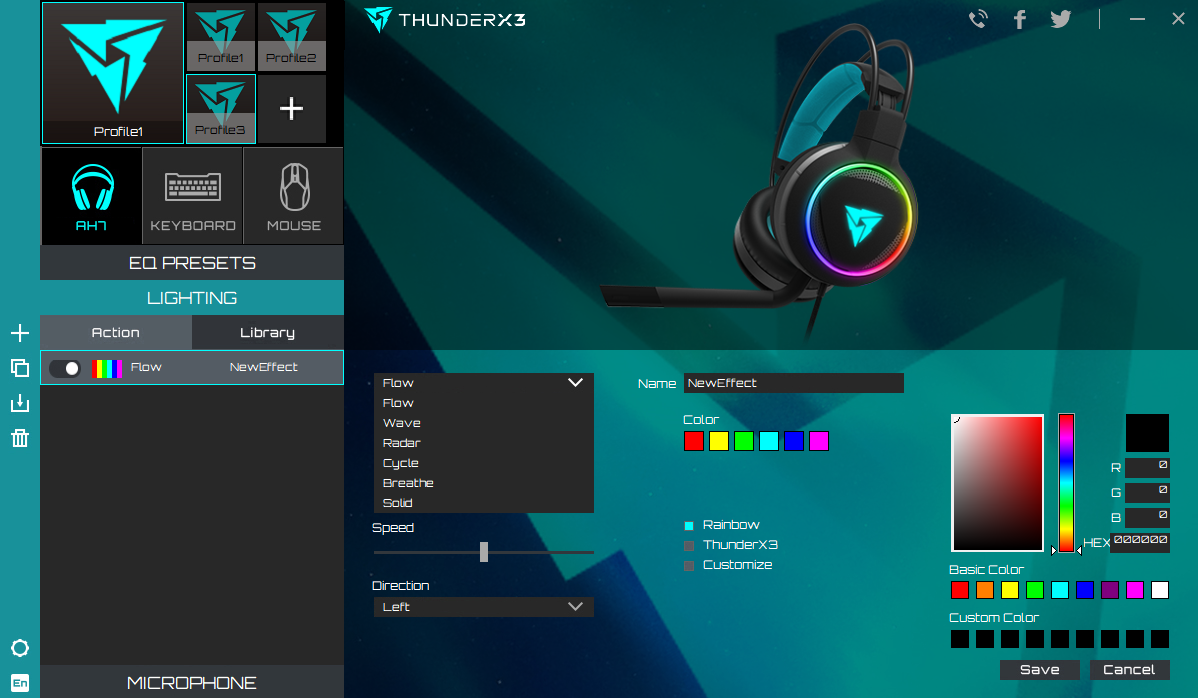1198x698 pixels.
Task: Pick purple from Basic Color row
Action: coord(1110,590)
